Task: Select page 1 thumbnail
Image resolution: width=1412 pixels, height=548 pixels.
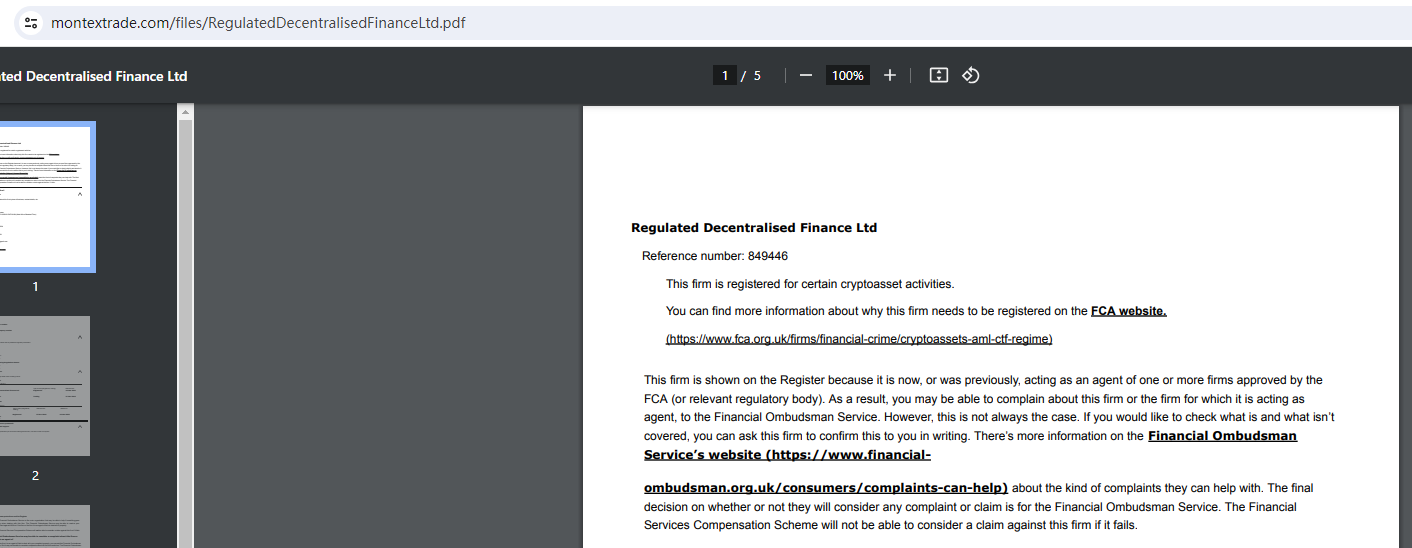Action: 45,197
